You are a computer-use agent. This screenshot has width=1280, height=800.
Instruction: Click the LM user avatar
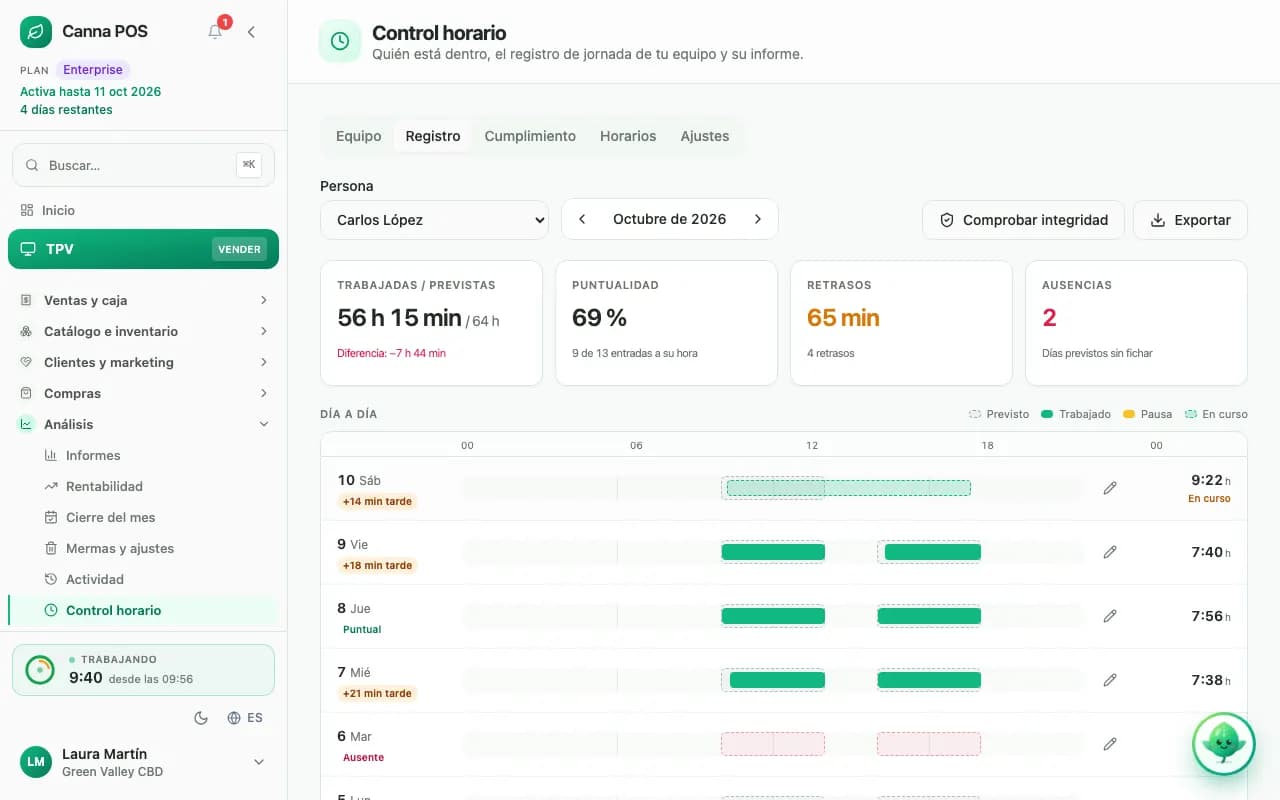(36, 762)
